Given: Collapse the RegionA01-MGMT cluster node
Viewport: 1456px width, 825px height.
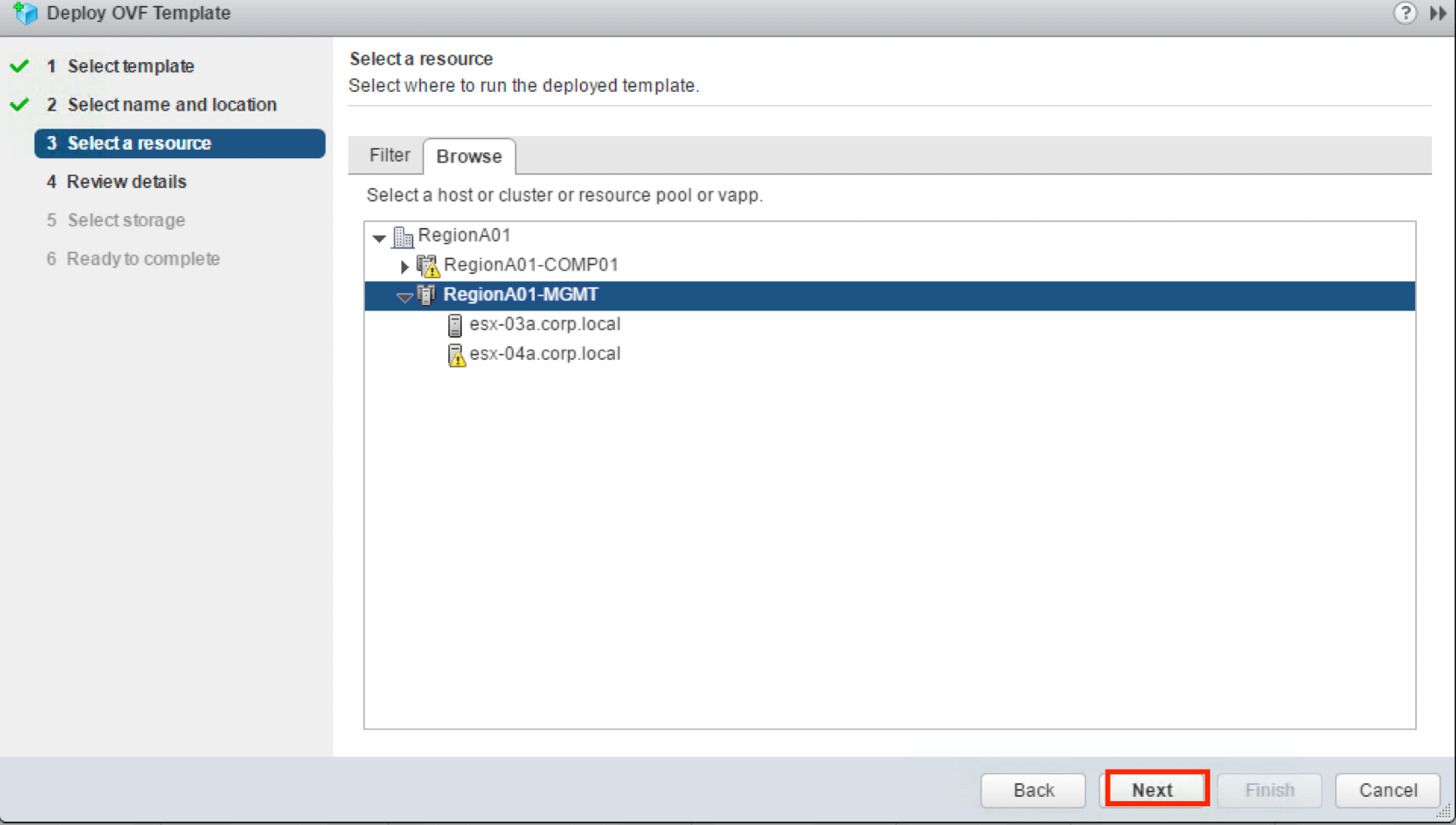Looking at the screenshot, I should tap(404, 297).
